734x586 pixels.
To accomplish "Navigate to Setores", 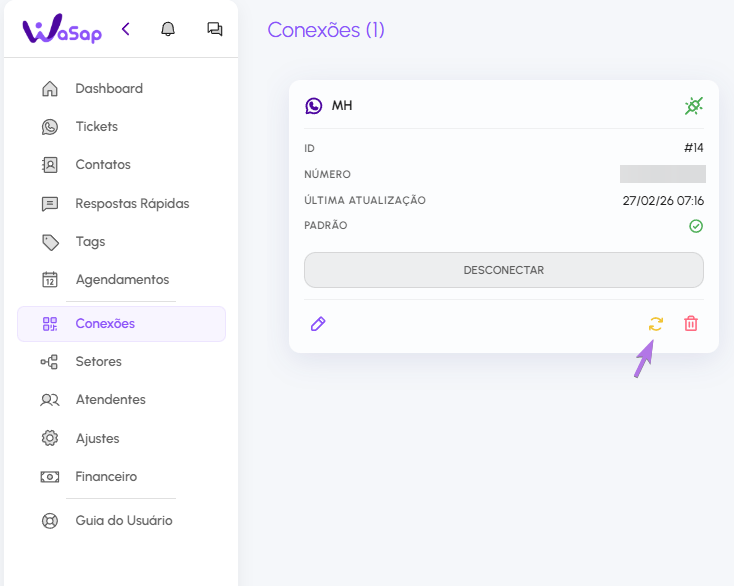I will (98, 362).
